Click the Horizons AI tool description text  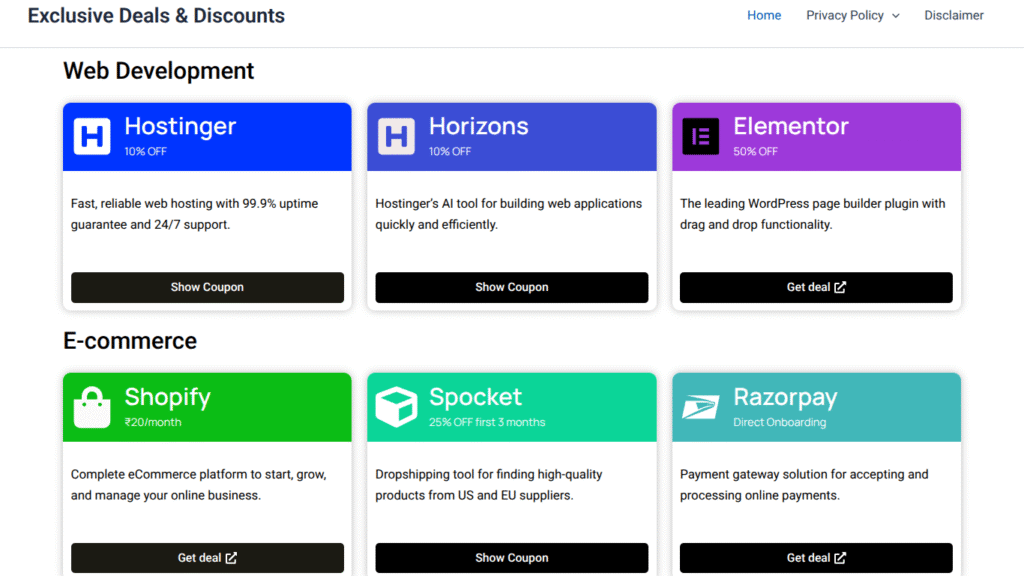(x=509, y=214)
